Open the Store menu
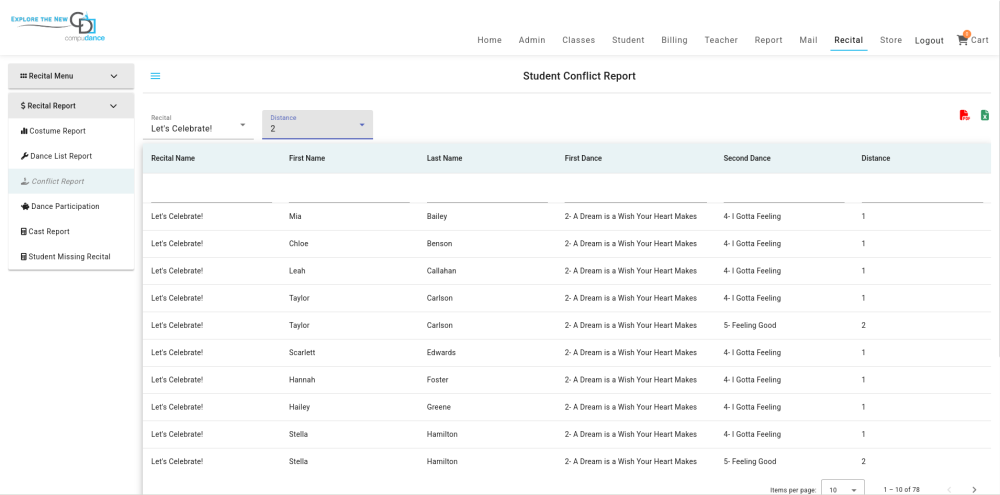 [x=891, y=40]
